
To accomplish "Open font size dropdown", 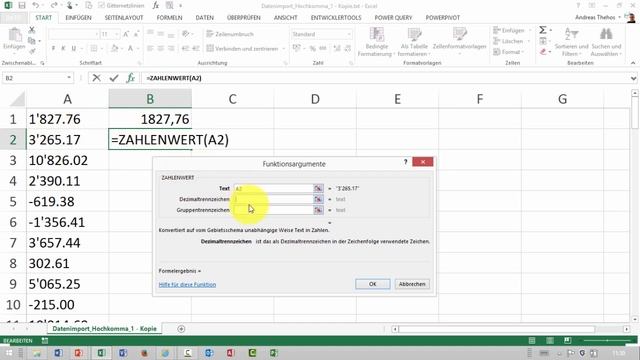I will point(117,34).
